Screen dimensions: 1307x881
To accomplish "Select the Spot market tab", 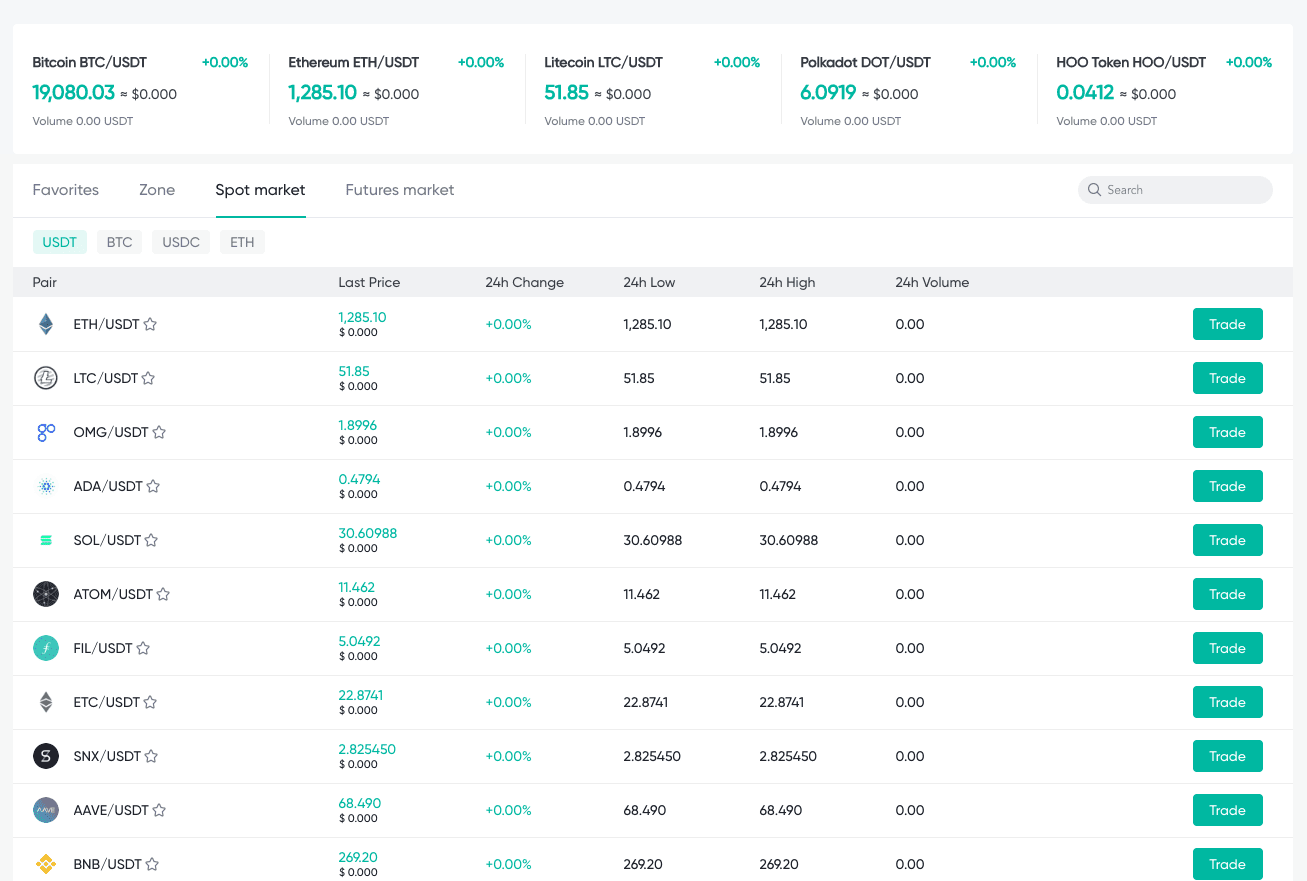I will 260,190.
